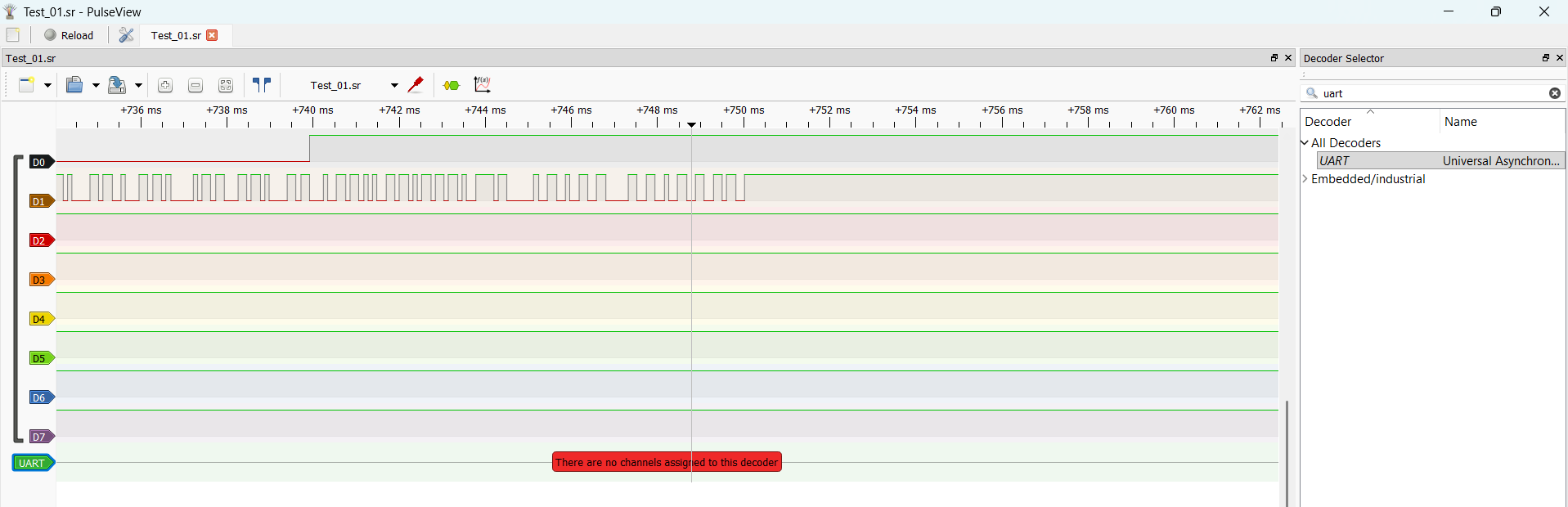Zoom out of the waveform view

pyautogui.click(x=195, y=85)
